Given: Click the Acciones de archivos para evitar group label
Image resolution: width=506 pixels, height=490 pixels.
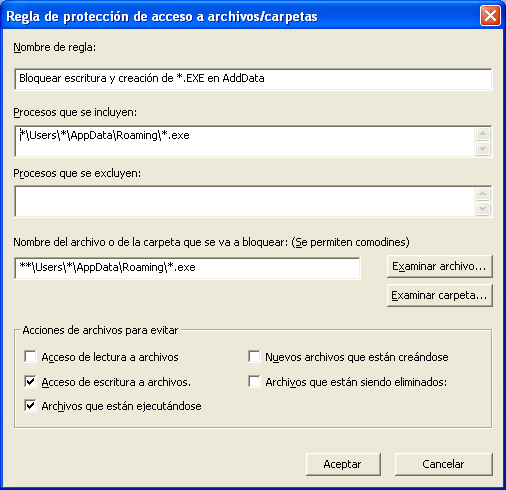Looking at the screenshot, I should [x=100, y=330].
